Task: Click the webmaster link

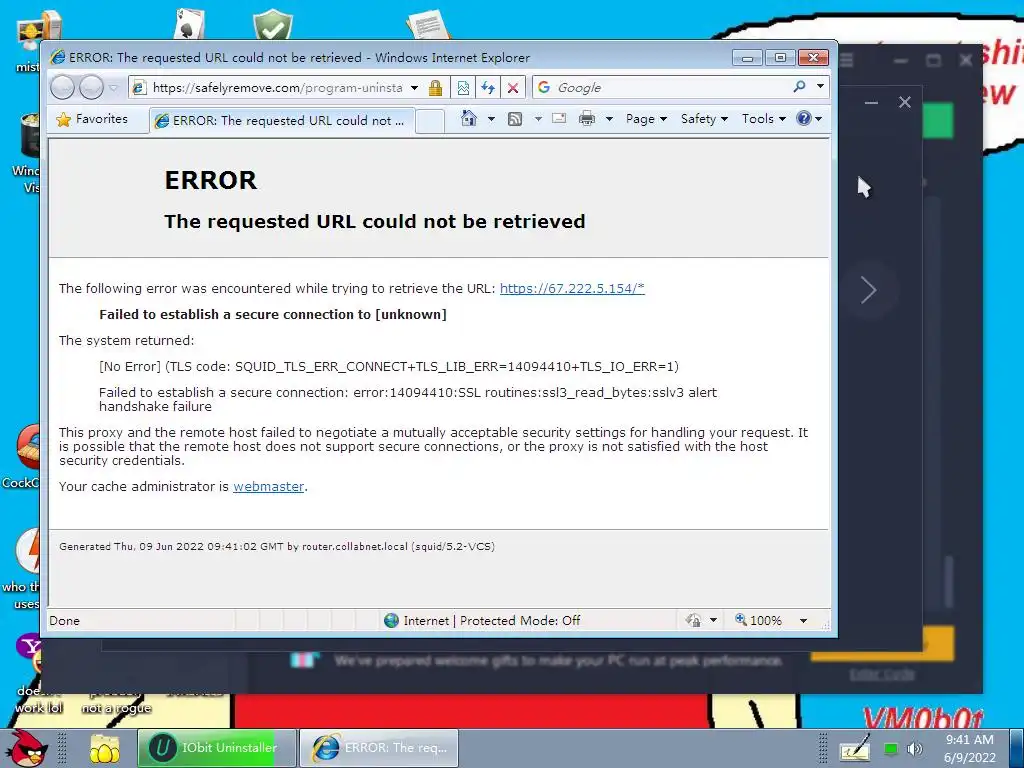Action: (268, 487)
